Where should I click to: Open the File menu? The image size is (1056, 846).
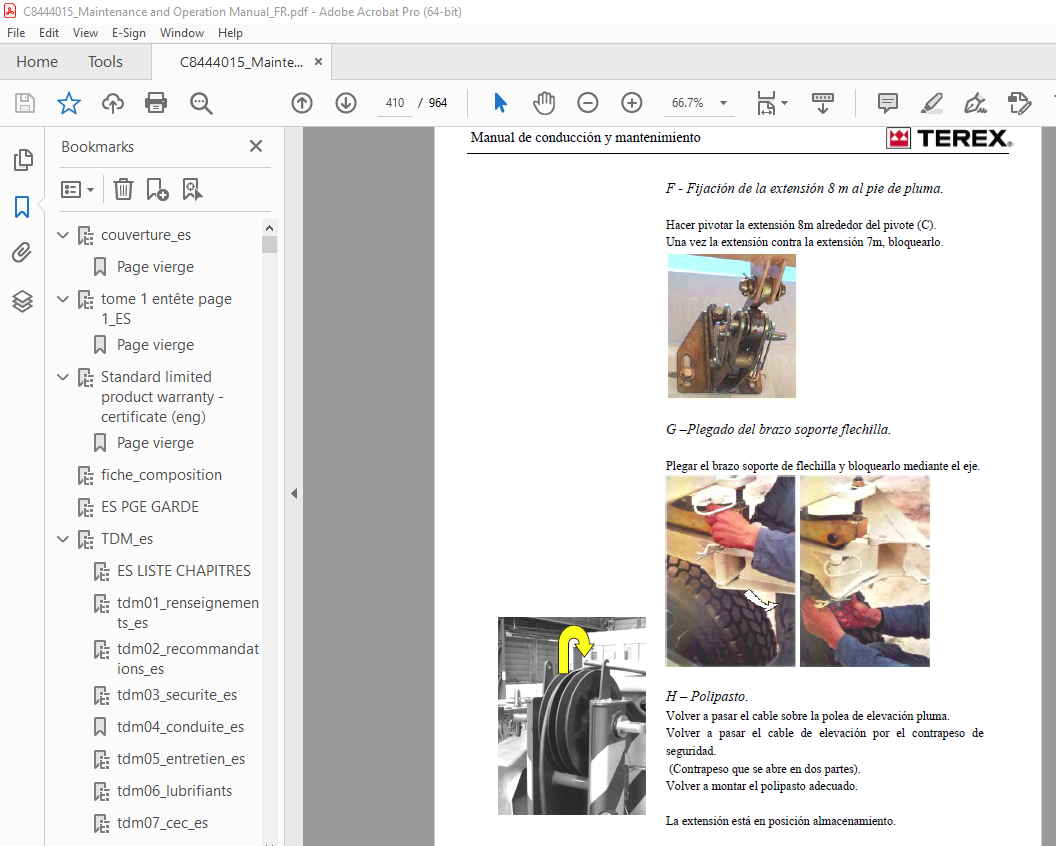coord(15,33)
